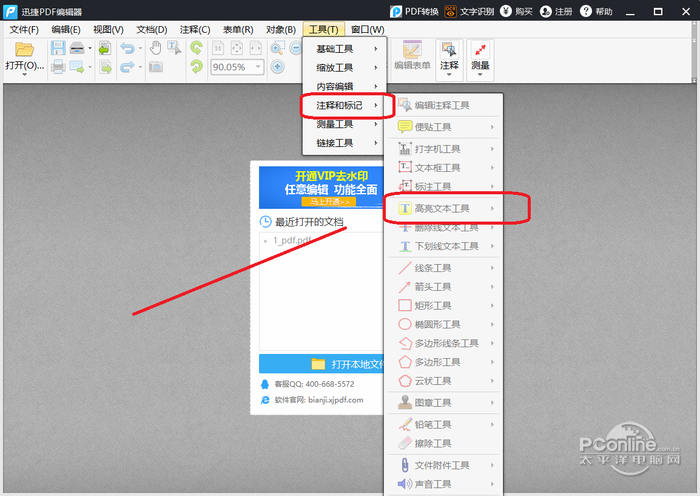Expand the scanner dropdown arrow
The image size is (700, 496).
pos(90,48)
